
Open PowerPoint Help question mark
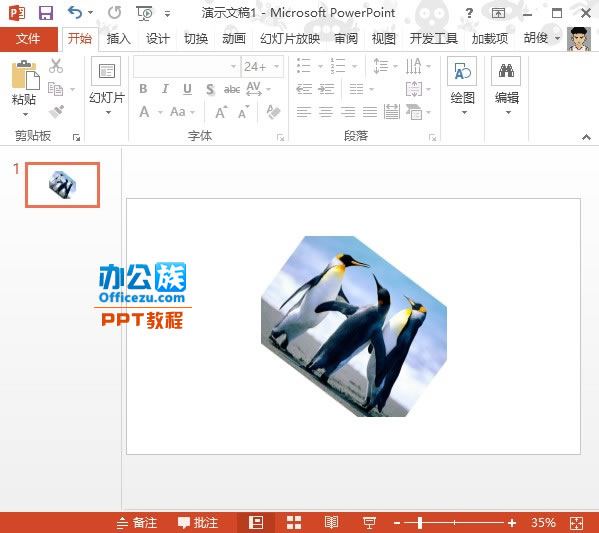pos(469,14)
